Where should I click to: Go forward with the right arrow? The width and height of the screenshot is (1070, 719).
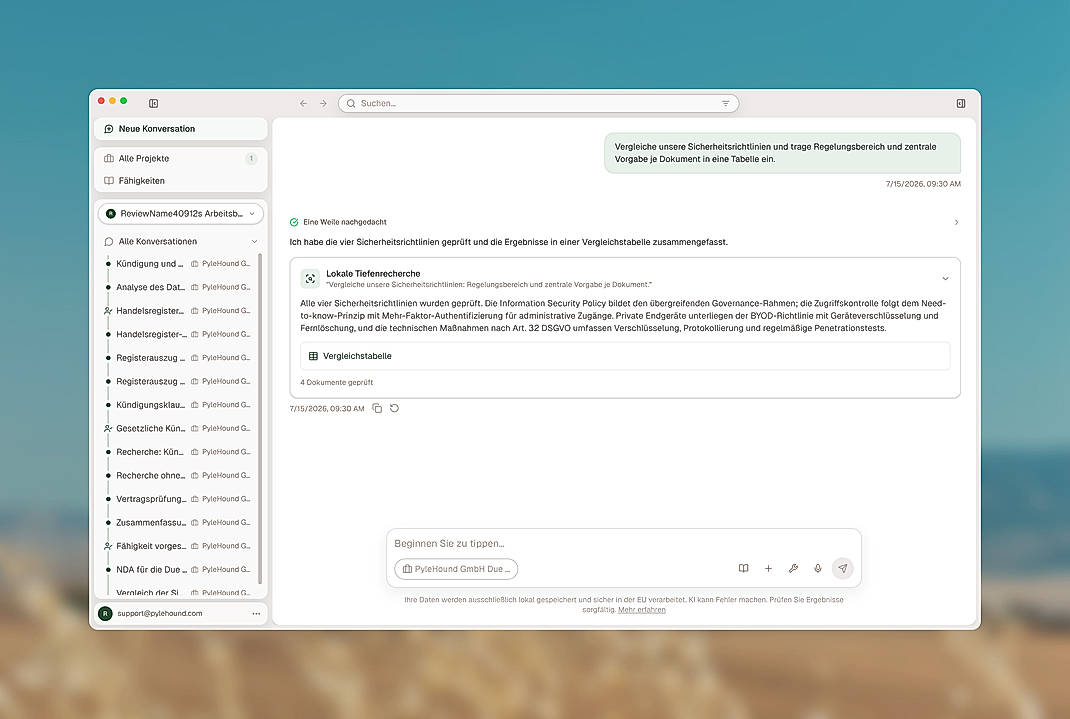click(323, 104)
